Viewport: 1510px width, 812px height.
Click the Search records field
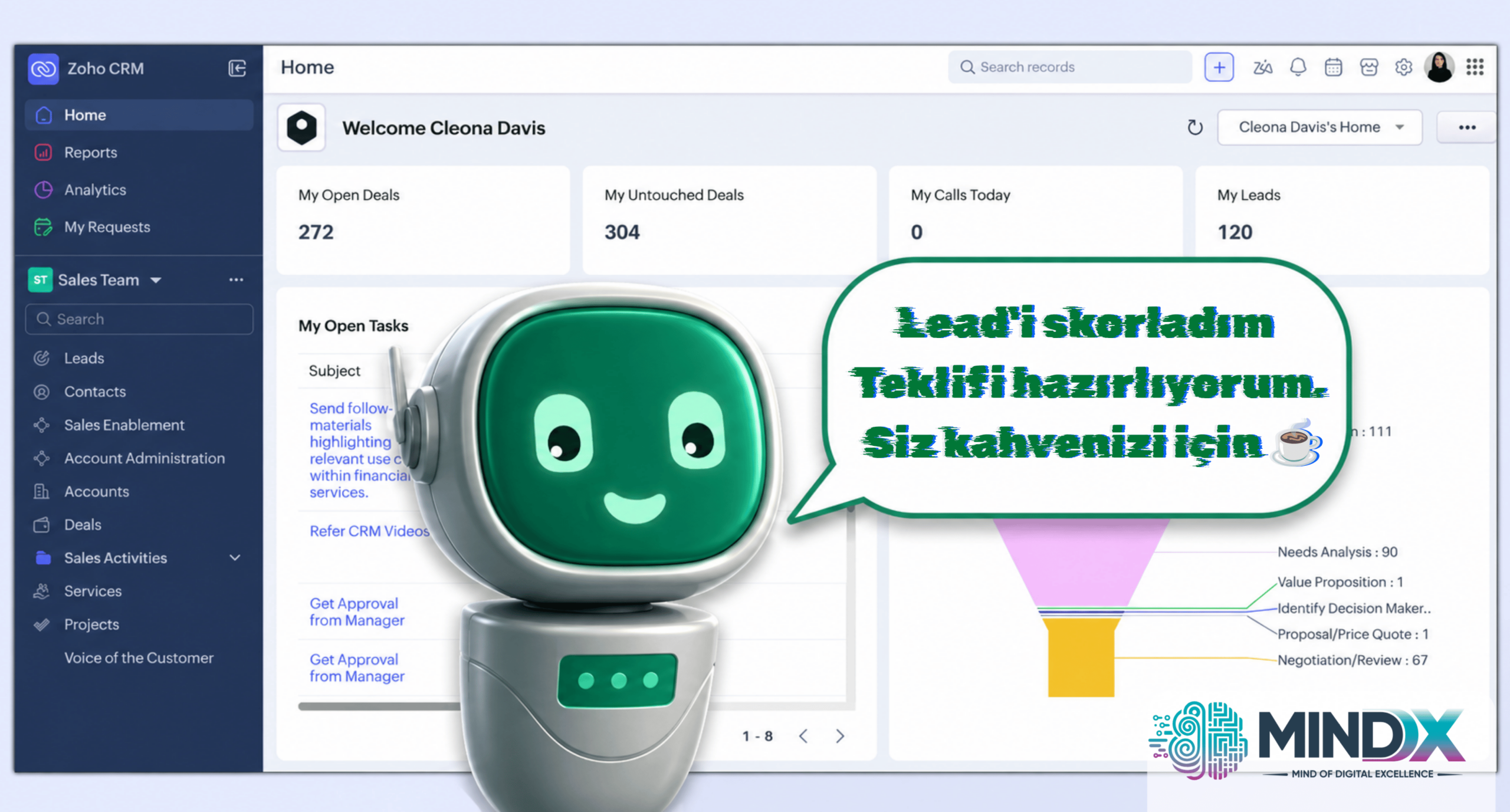click(x=1069, y=67)
